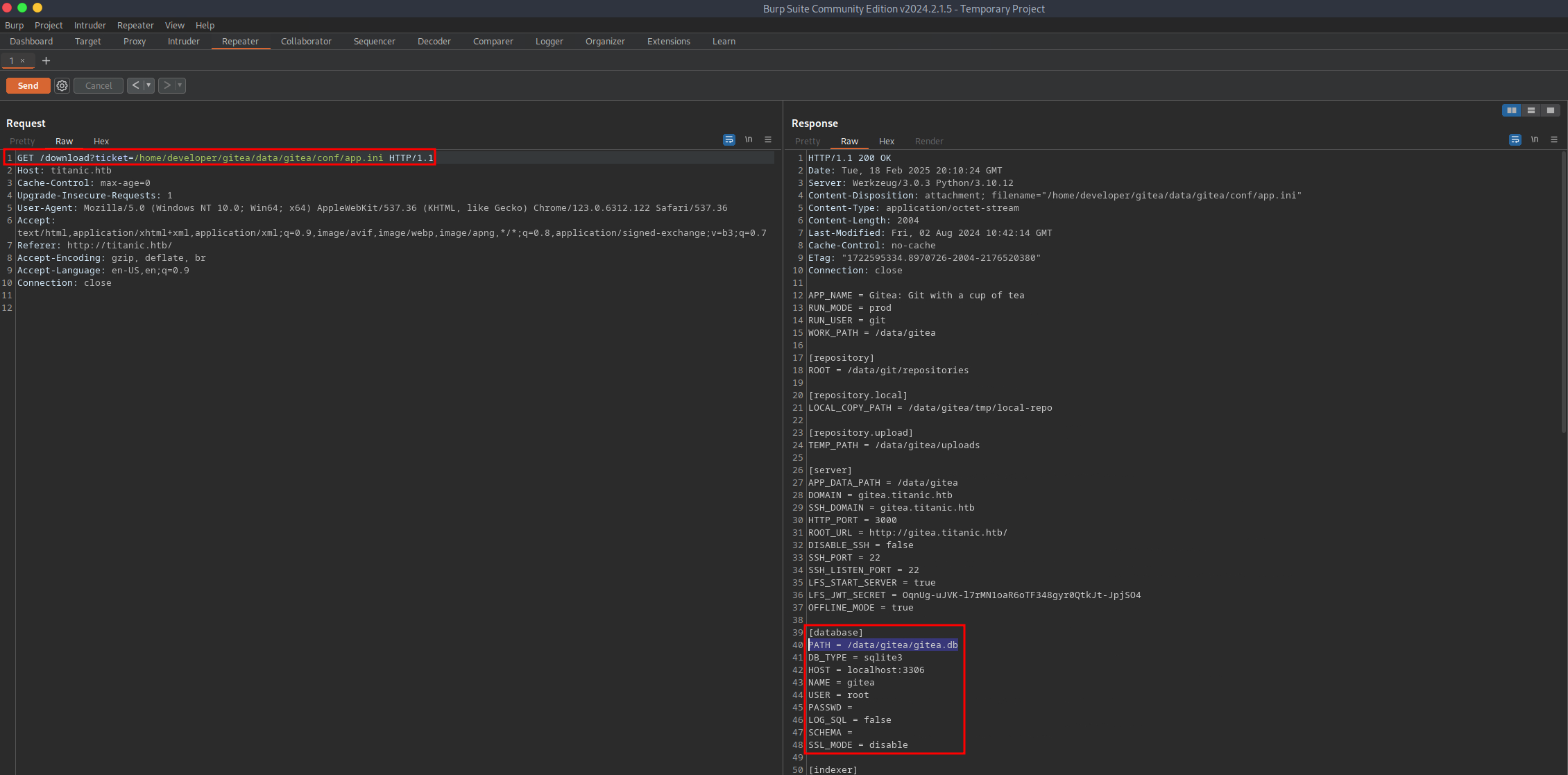The width and height of the screenshot is (1568, 775).
Task: Select Render view in Response panel
Action: click(929, 141)
